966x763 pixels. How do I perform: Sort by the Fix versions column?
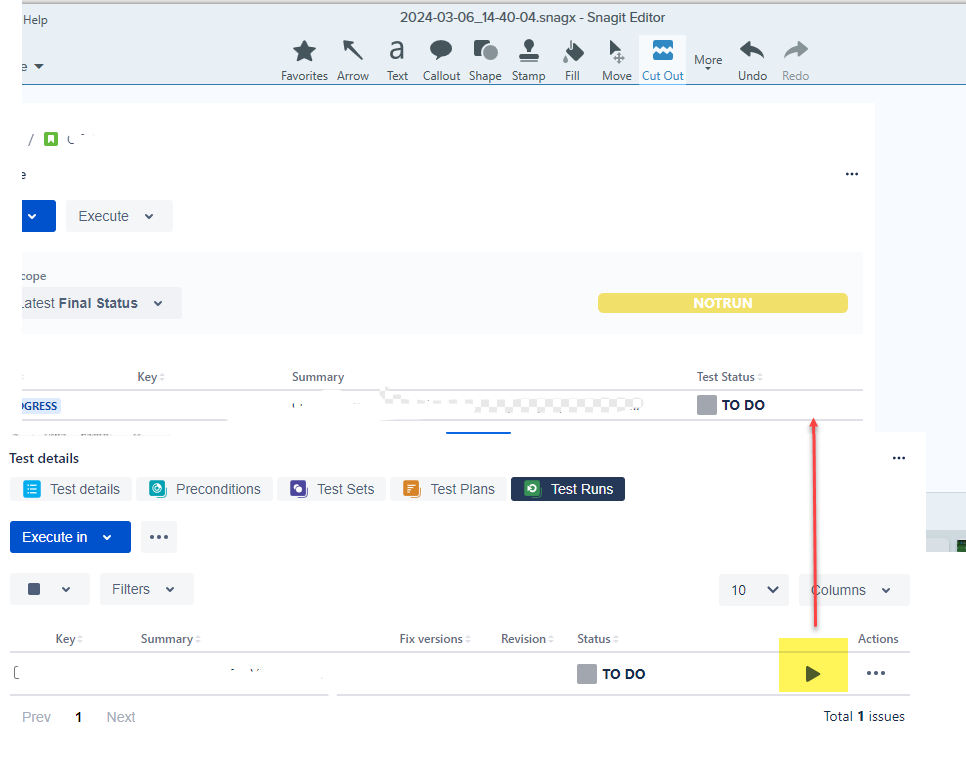tap(435, 639)
